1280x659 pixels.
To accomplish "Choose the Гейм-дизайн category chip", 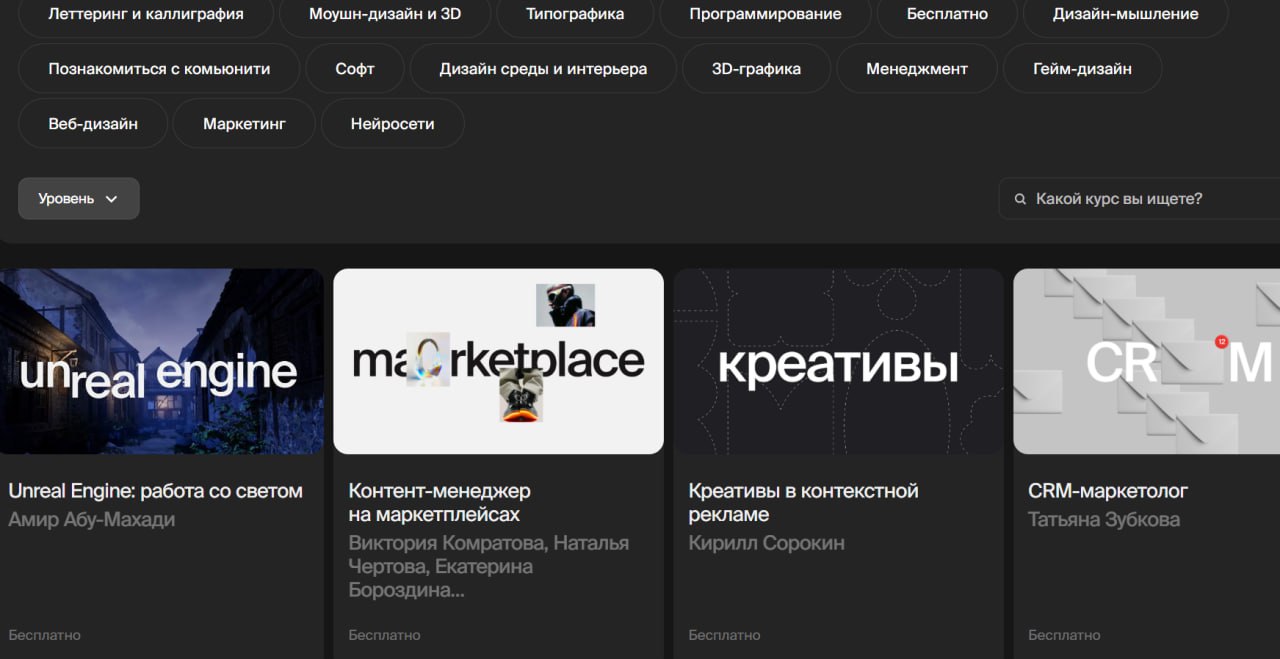I will [x=1082, y=69].
